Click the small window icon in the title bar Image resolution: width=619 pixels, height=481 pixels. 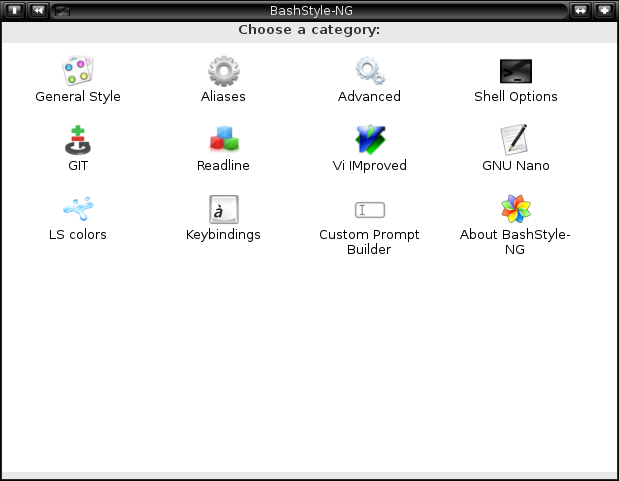(62, 11)
